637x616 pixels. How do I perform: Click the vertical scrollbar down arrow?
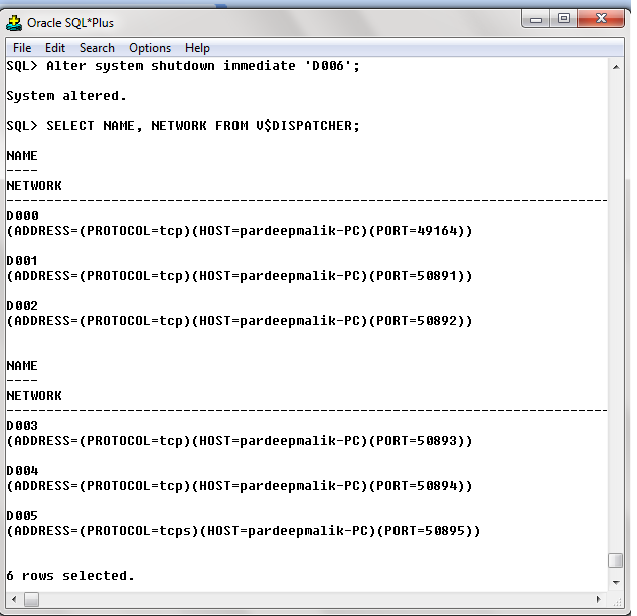click(616, 582)
